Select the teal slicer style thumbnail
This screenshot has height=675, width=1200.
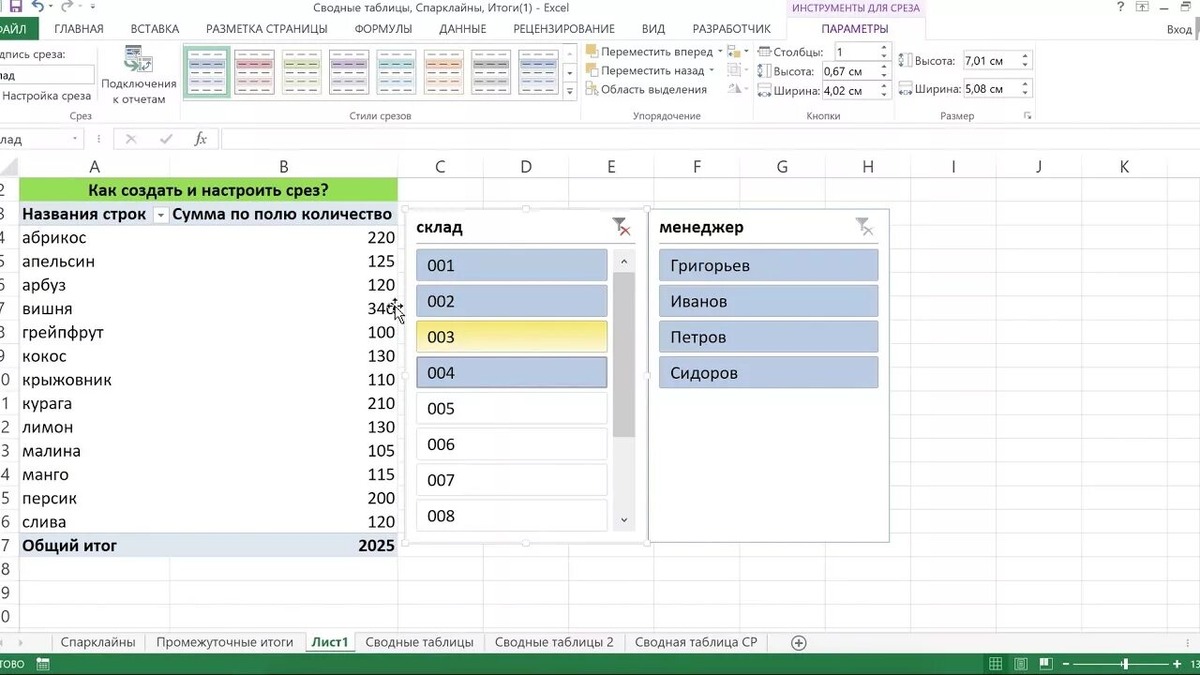pyautogui.click(x=396, y=72)
